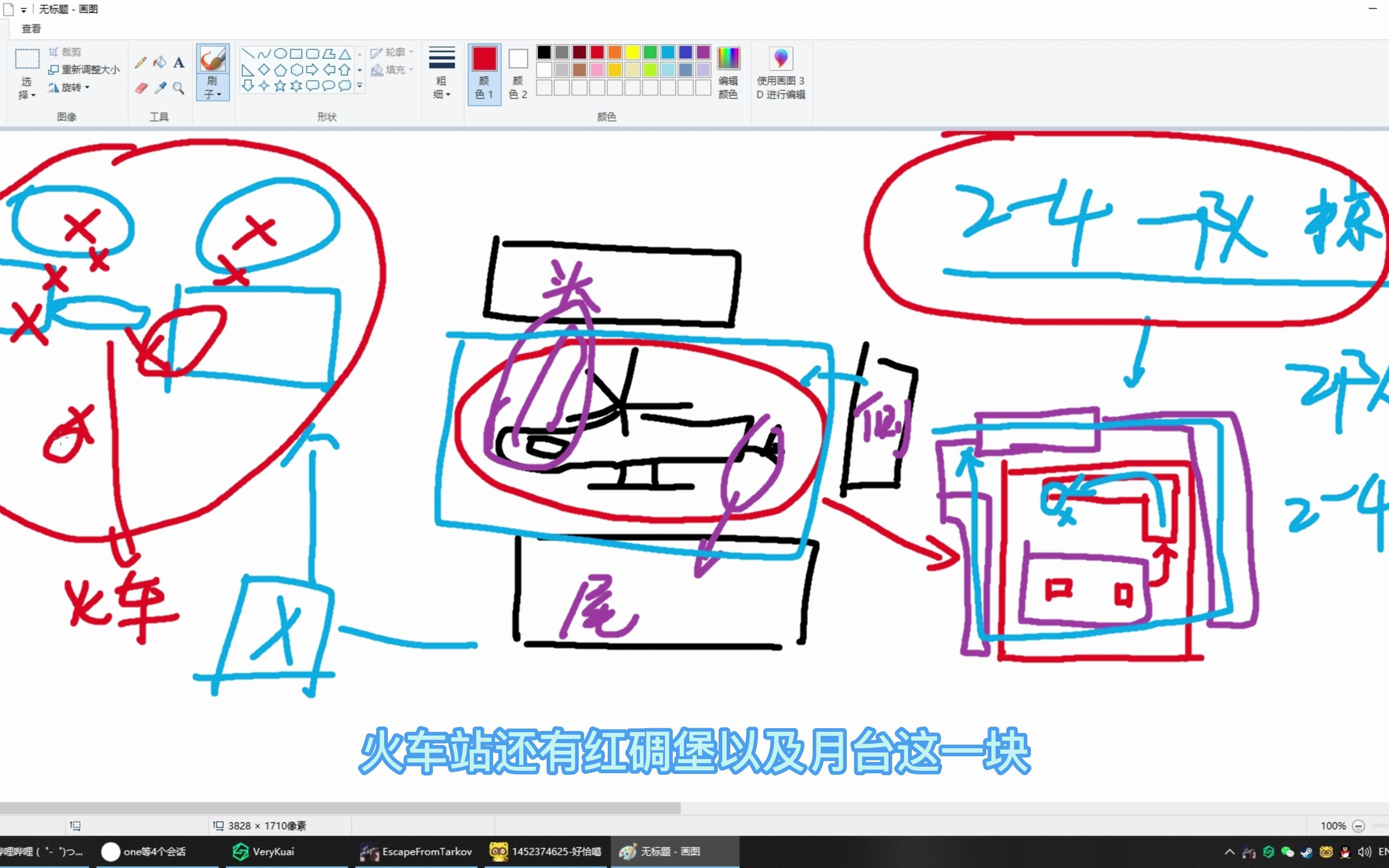Open the Brushes (刷子) dropdown arrow
1389x868 pixels.
click(x=212, y=87)
